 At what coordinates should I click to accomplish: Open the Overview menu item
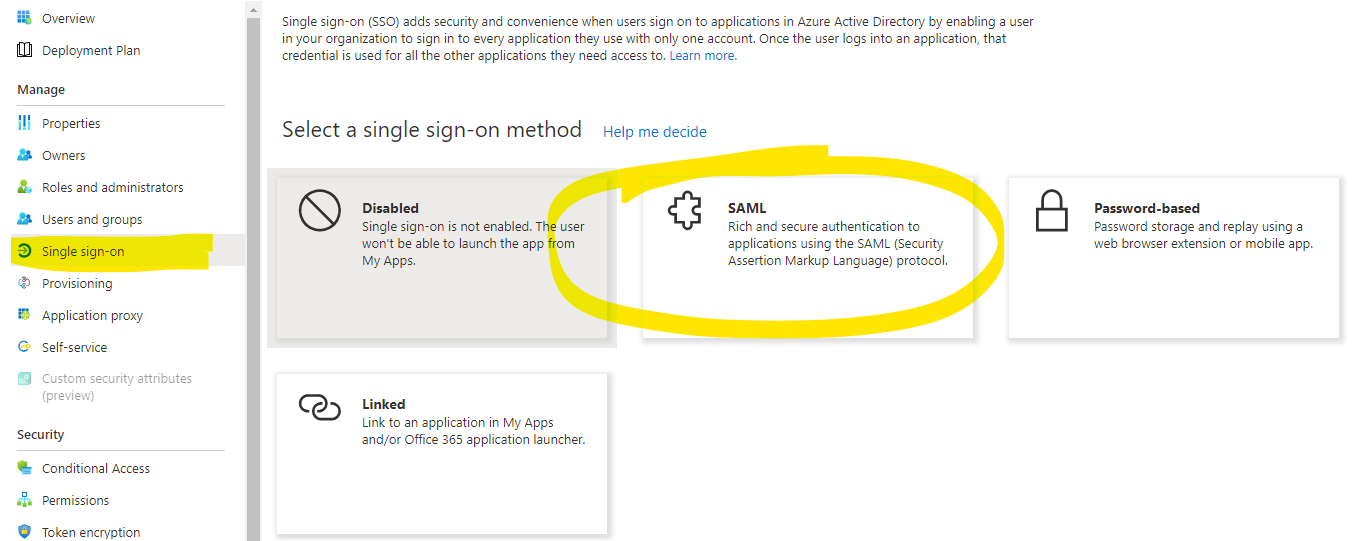(68, 18)
